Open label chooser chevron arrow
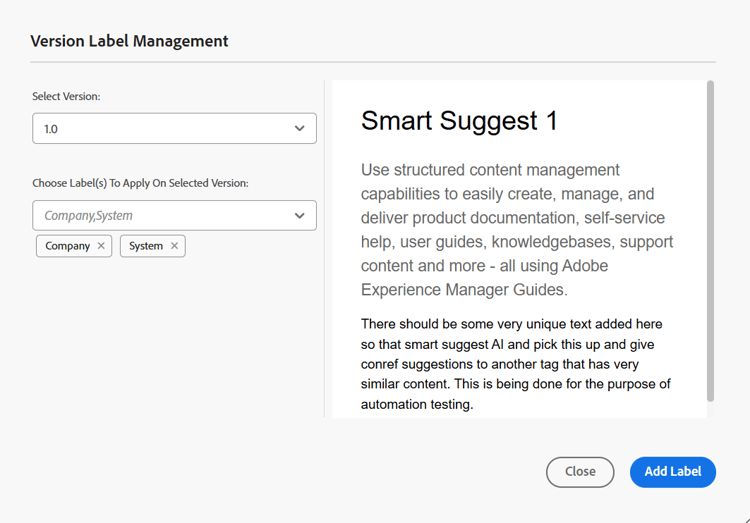 point(299,216)
